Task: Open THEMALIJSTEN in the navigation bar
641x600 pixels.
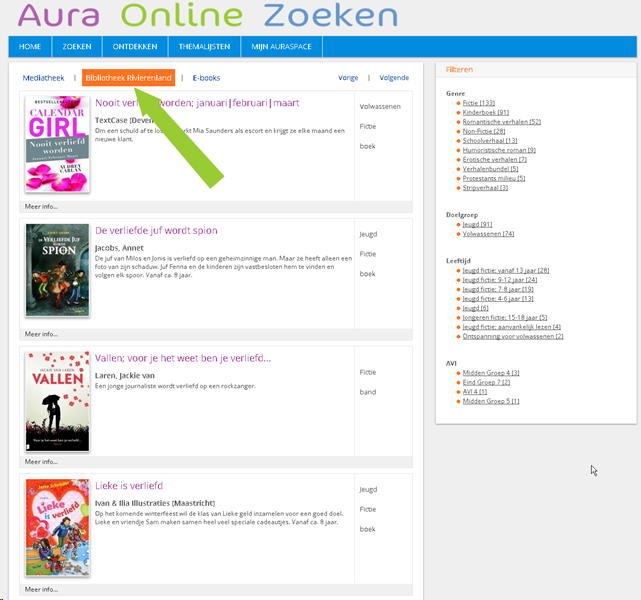Action: click(x=204, y=47)
